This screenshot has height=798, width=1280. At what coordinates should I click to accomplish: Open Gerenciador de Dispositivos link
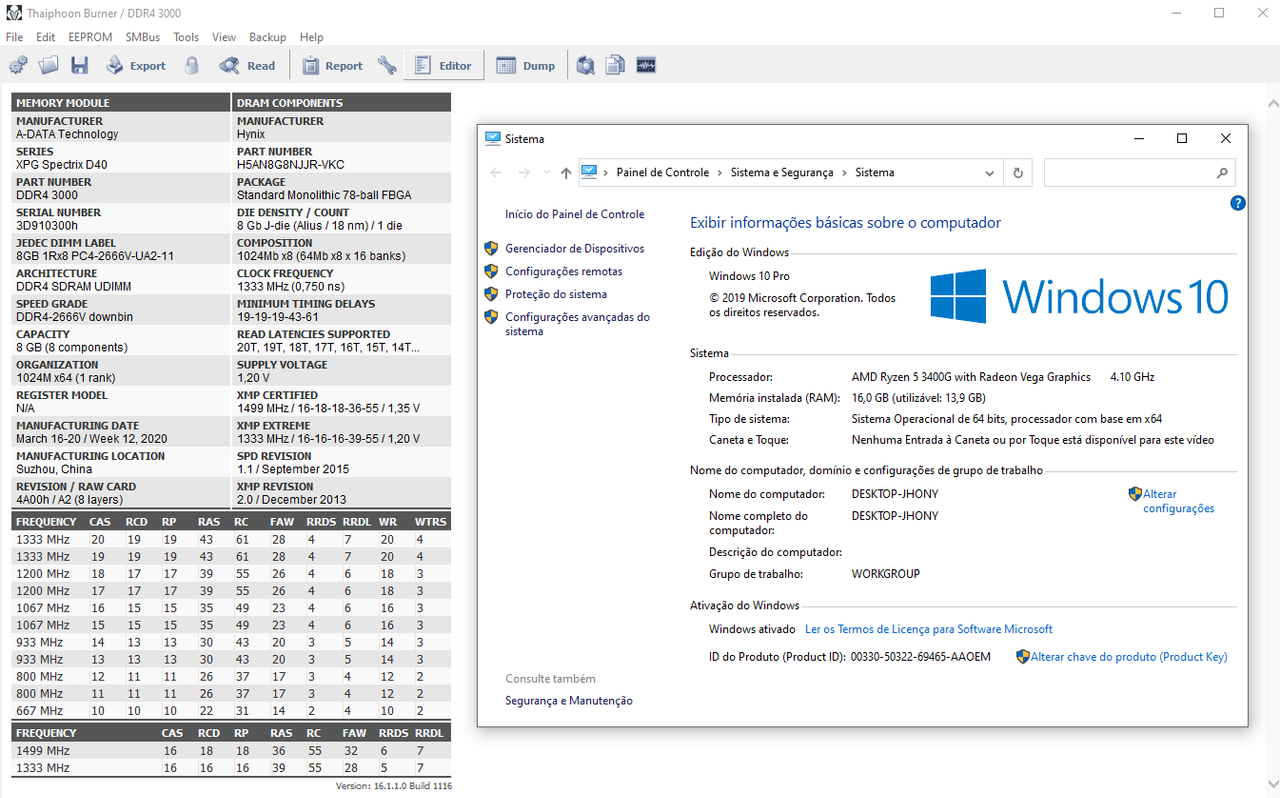tap(575, 248)
